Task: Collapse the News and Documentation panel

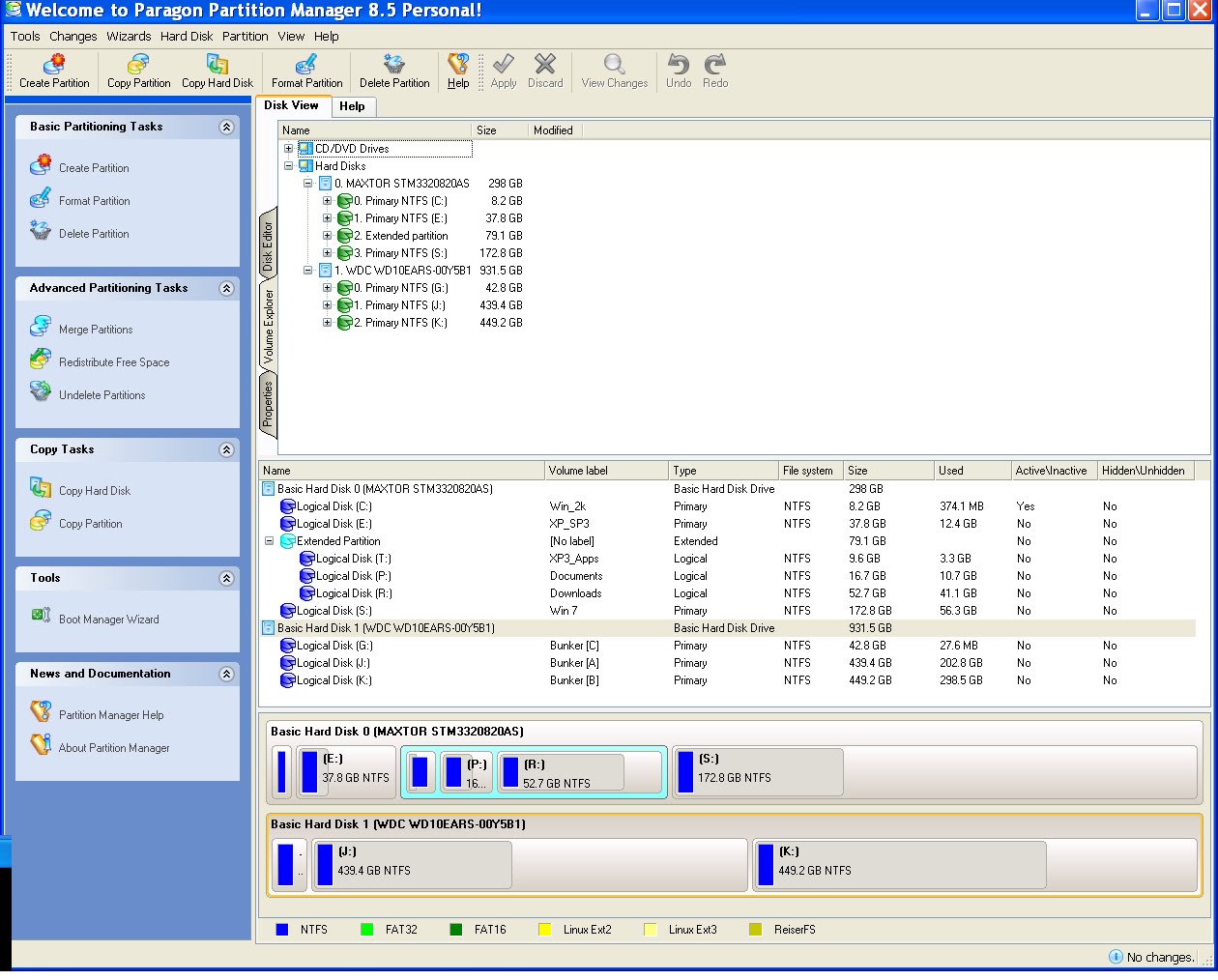Action: [x=226, y=674]
